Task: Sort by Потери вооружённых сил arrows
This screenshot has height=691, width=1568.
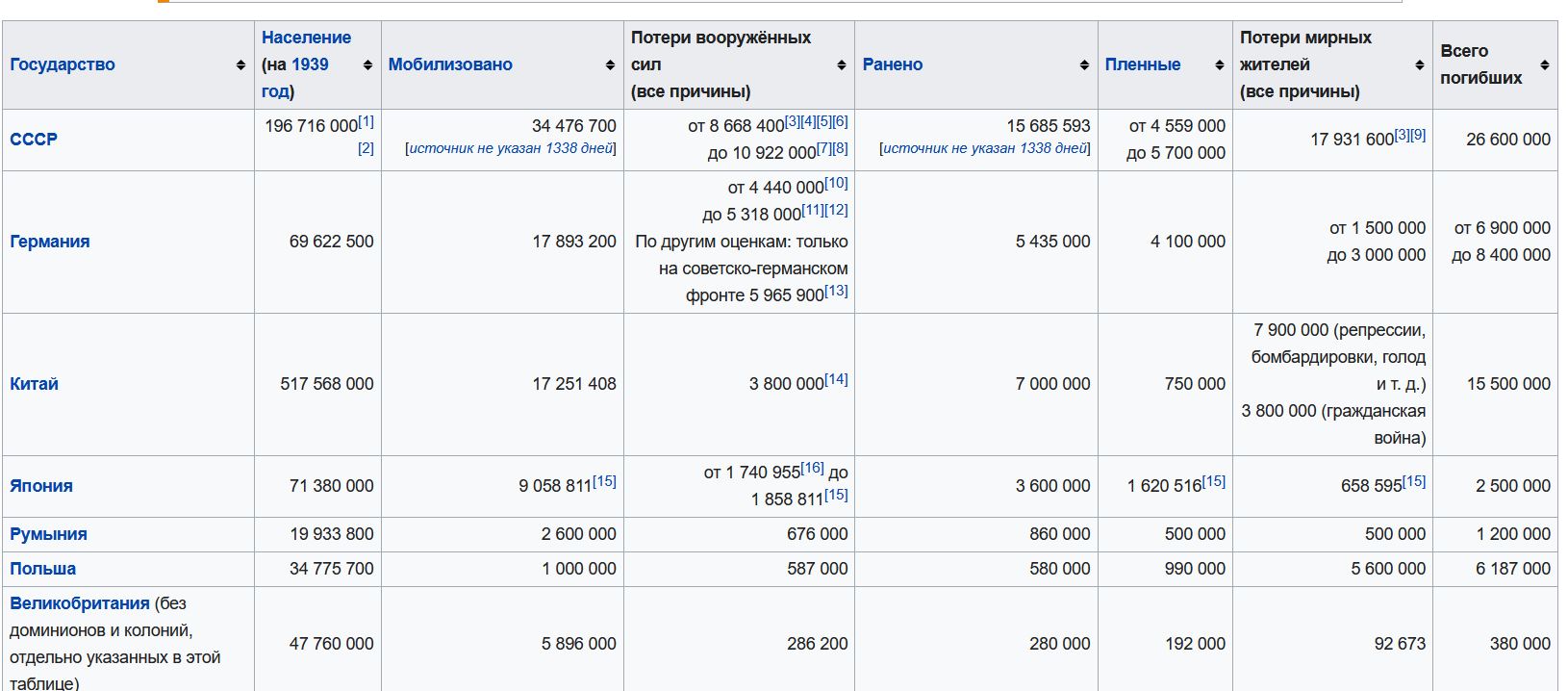Action: 842,65
